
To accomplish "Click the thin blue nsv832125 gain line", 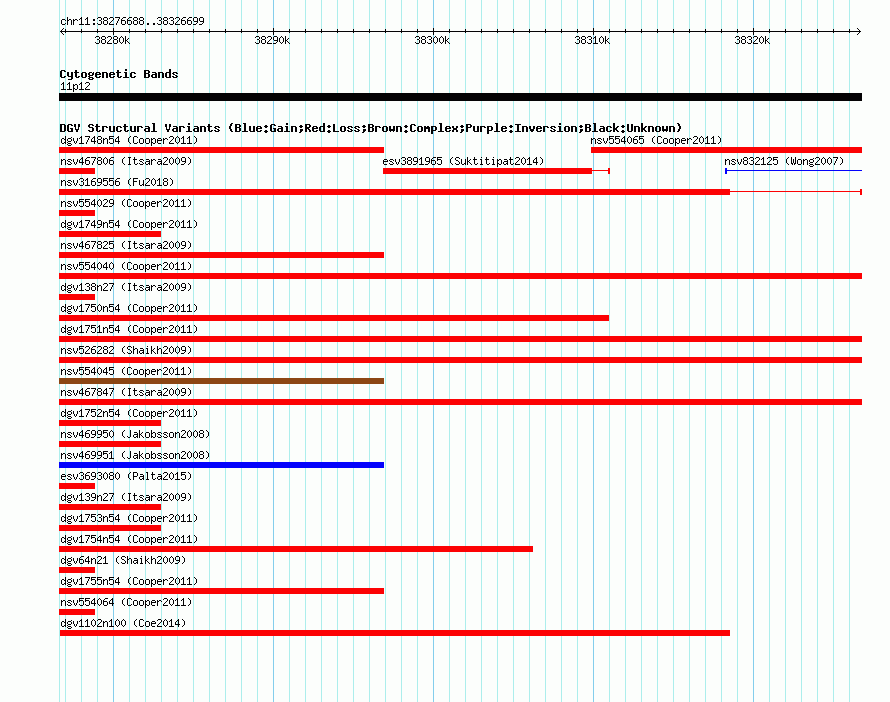I will pos(794,171).
